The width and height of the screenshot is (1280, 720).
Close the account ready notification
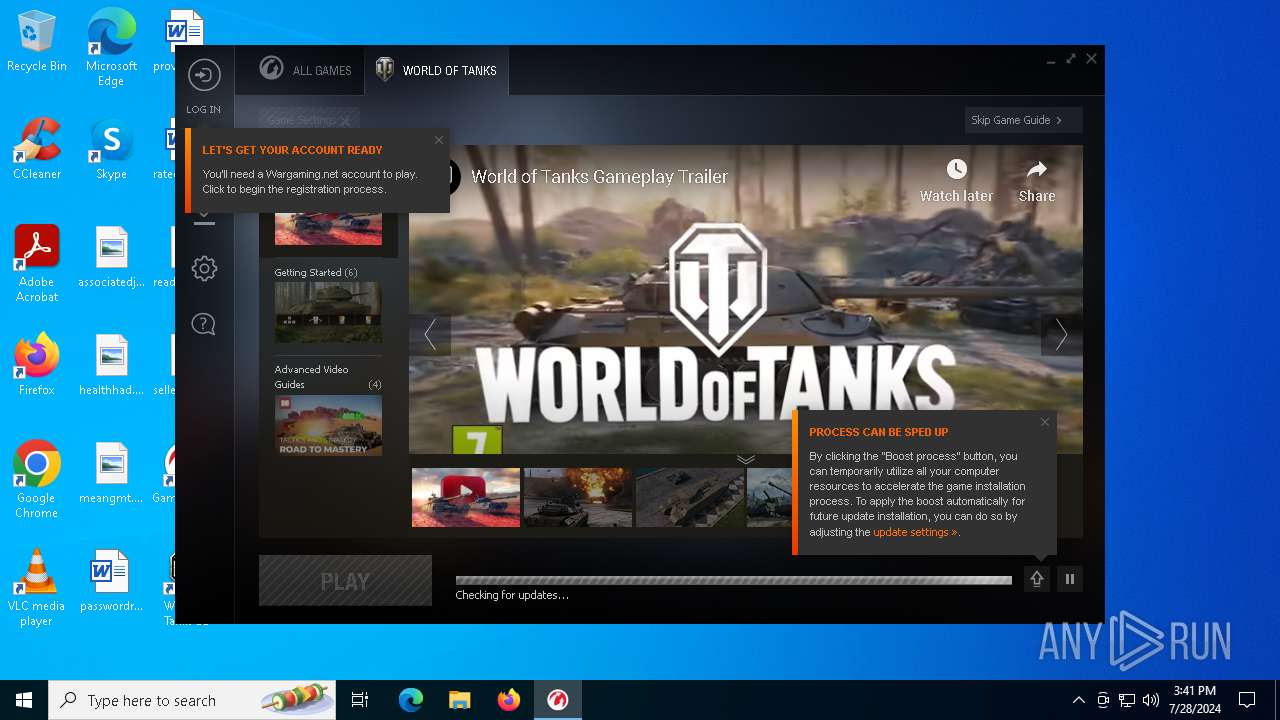[x=438, y=140]
